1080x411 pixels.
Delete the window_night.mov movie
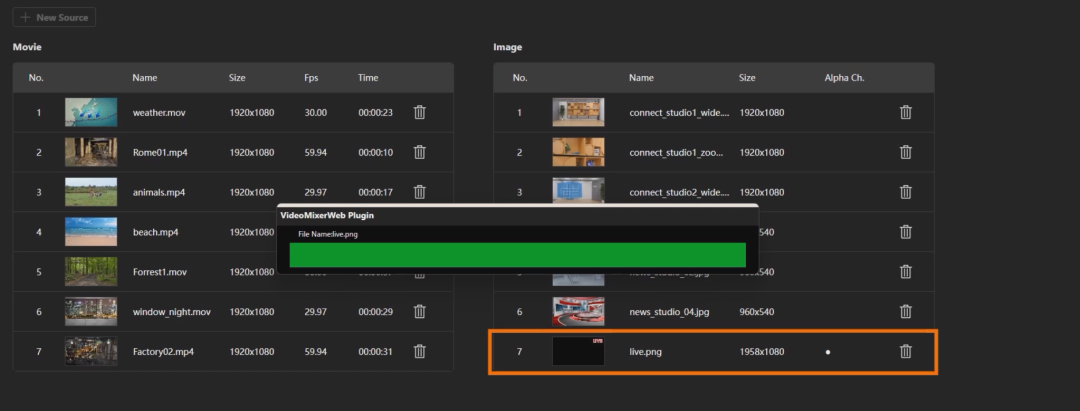coord(419,312)
